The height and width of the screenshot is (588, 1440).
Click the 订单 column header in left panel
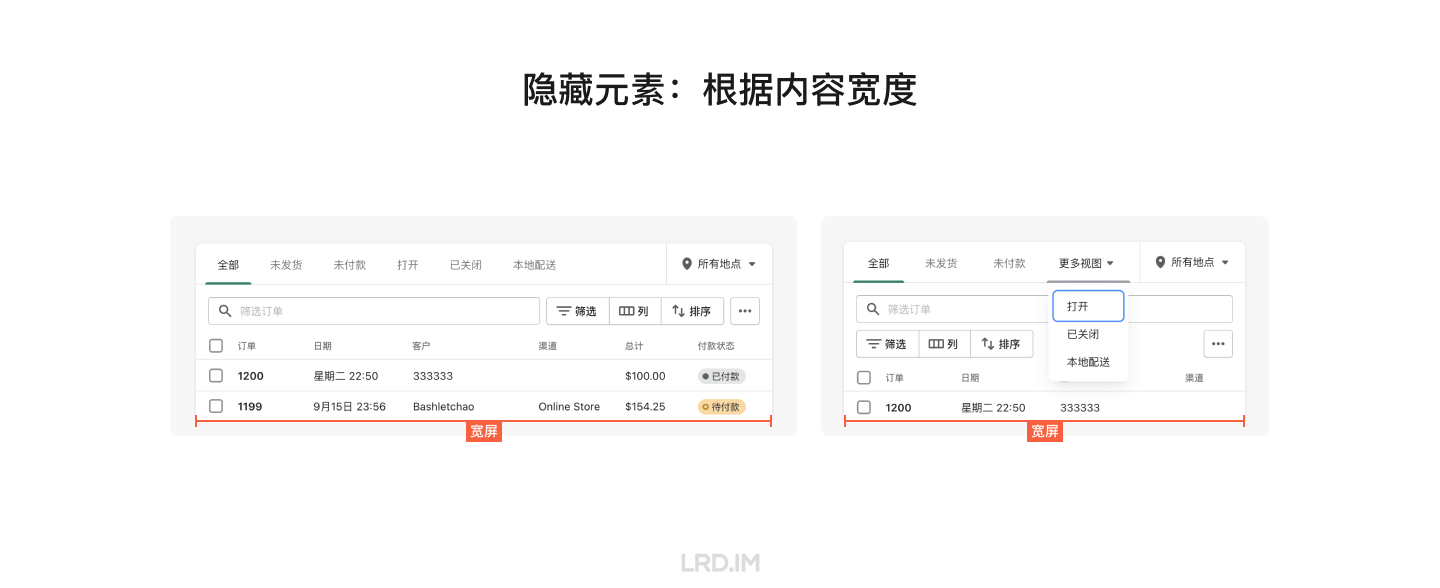coord(247,346)
